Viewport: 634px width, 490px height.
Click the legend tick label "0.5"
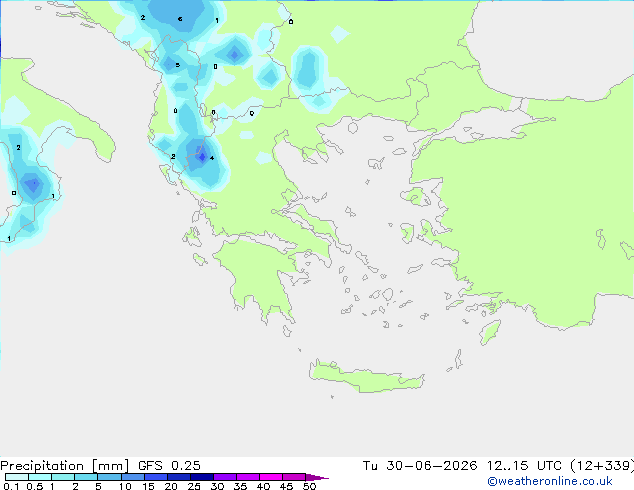pyautogui.click(x=35, y=486)
